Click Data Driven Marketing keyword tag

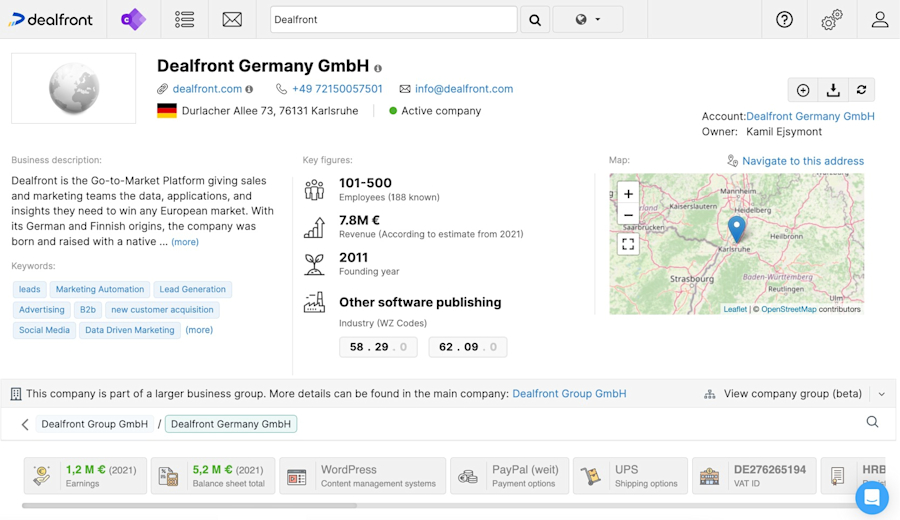click(130, 330)
